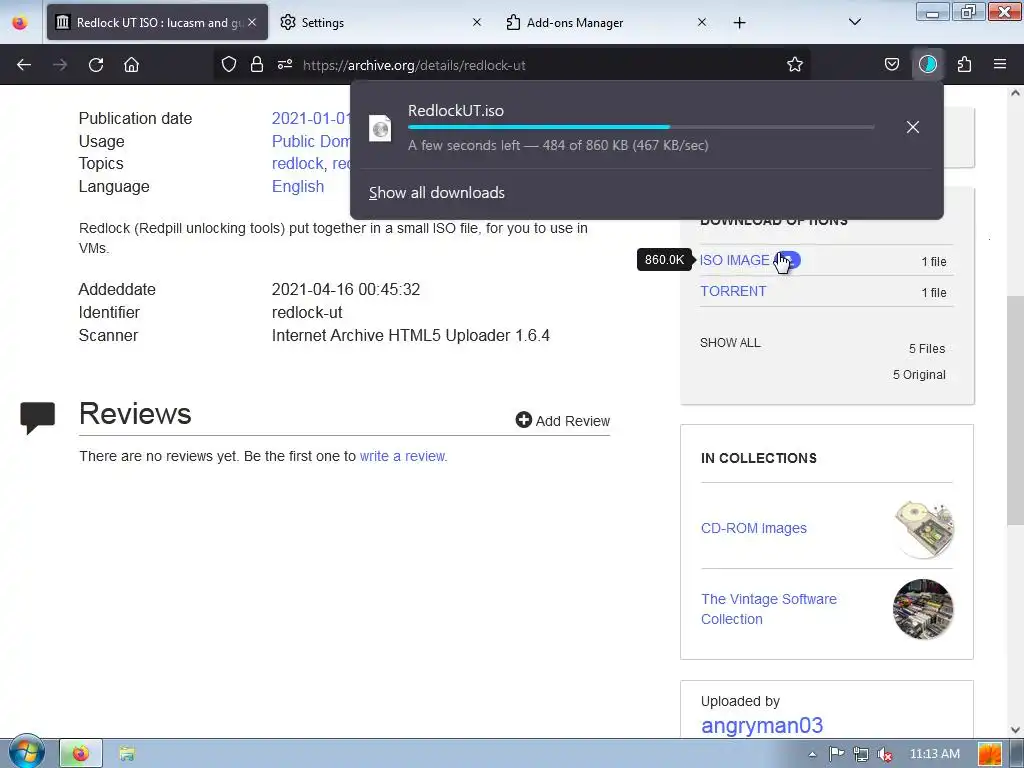The height and width of the screenshot is (768, 1024).
Task: Open the network tray icon
Action: tap(861, 754)
